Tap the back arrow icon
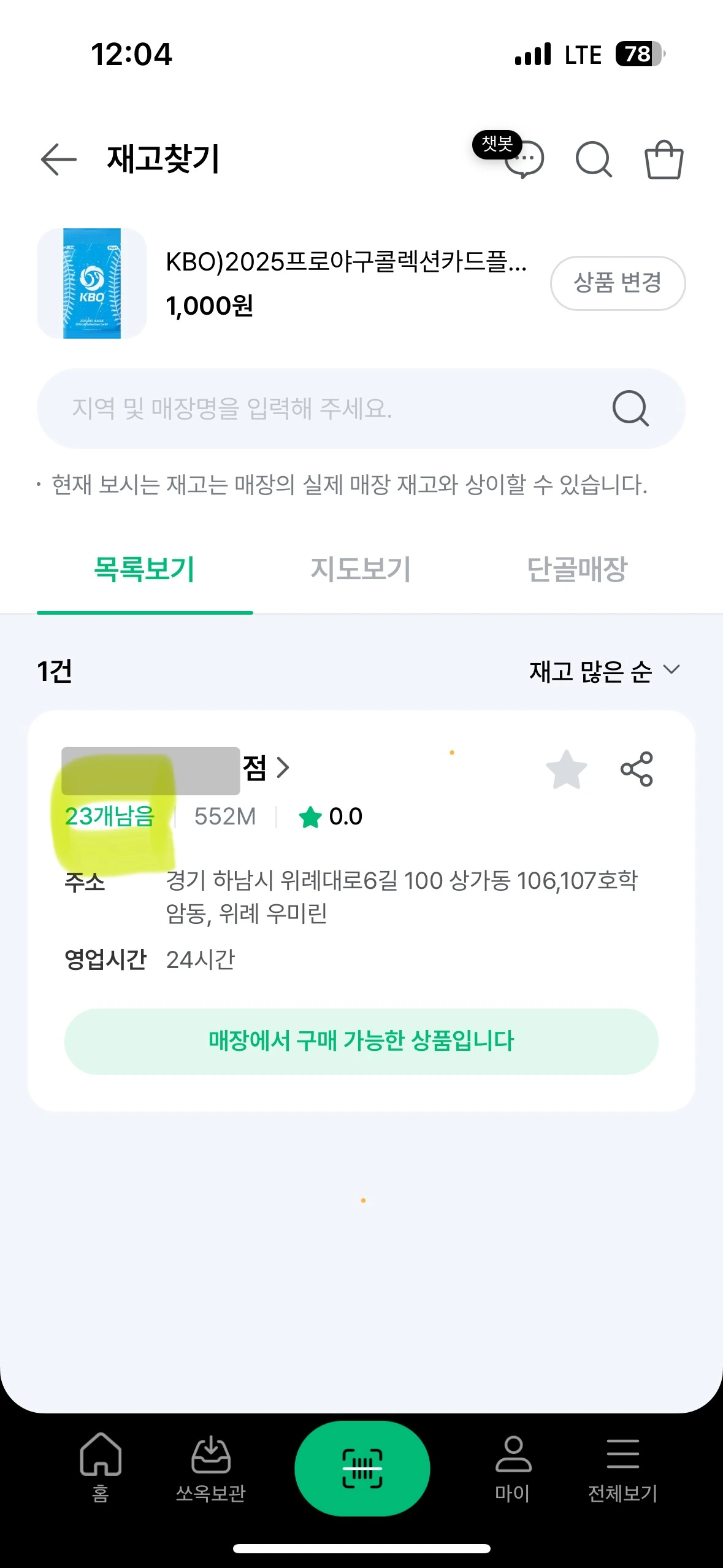The width and height of the screenshot is (723, 1568). (x=59, y=159)
